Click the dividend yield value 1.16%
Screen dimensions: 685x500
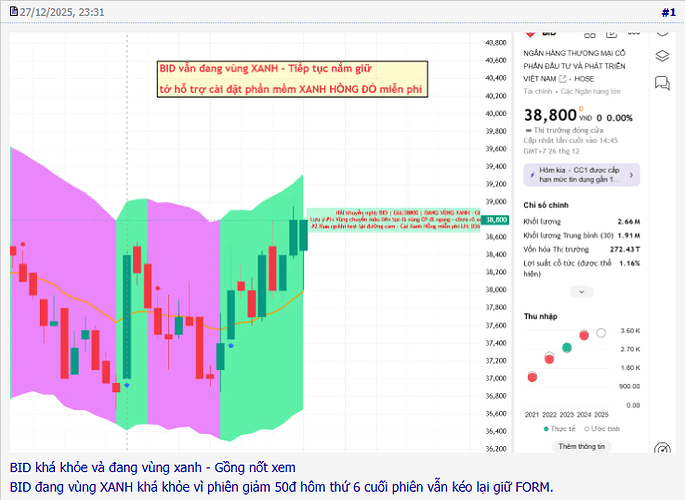(630, 263)
